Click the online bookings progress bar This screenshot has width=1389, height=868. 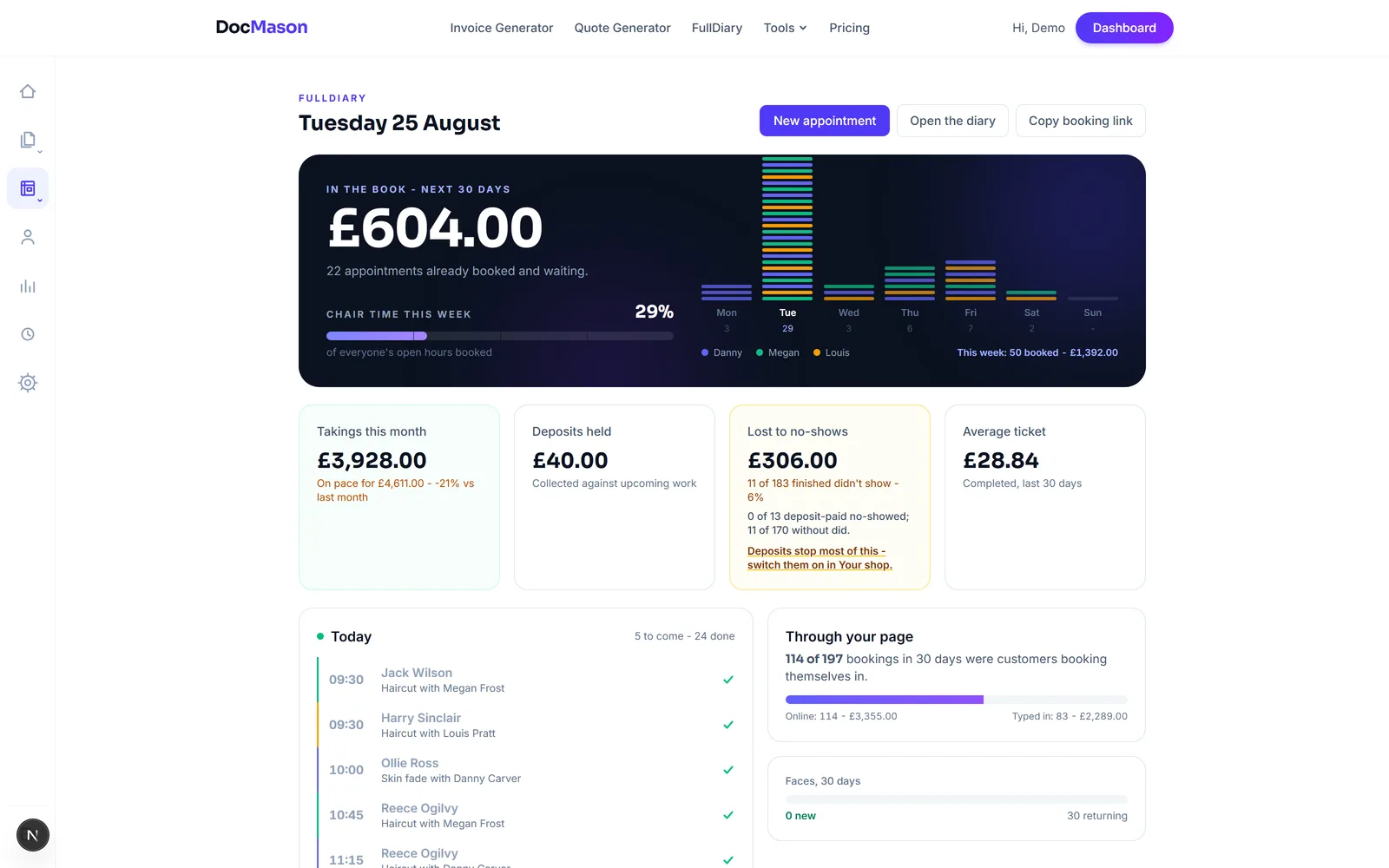coord(957,700)
